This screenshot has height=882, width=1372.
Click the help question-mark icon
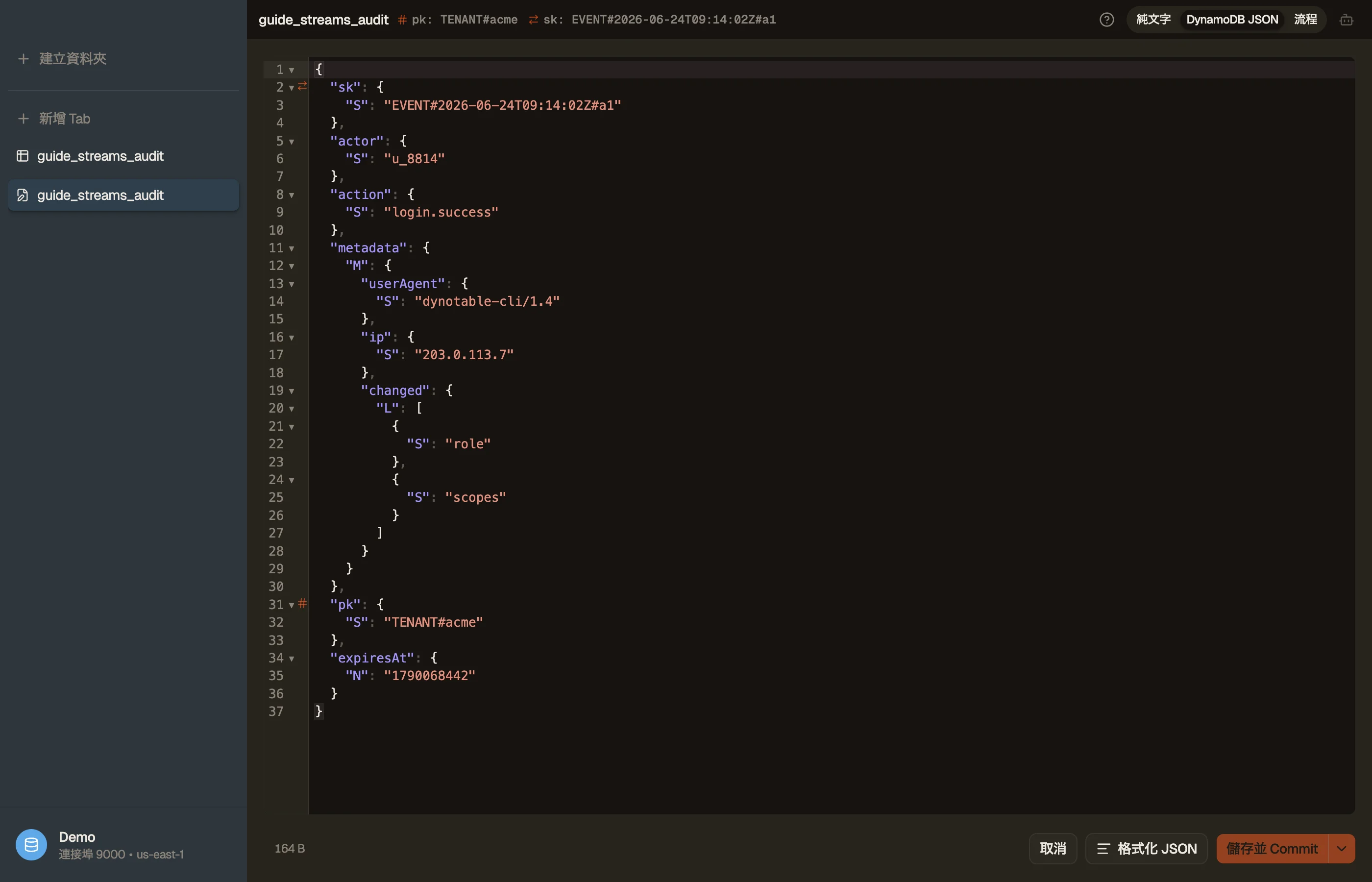[1106, 20]
